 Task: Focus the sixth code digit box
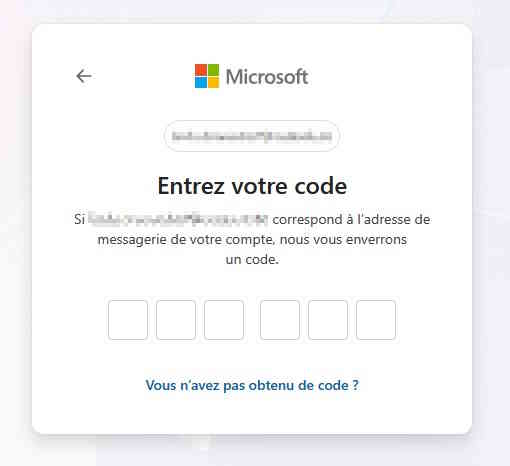tap(376, 320)
